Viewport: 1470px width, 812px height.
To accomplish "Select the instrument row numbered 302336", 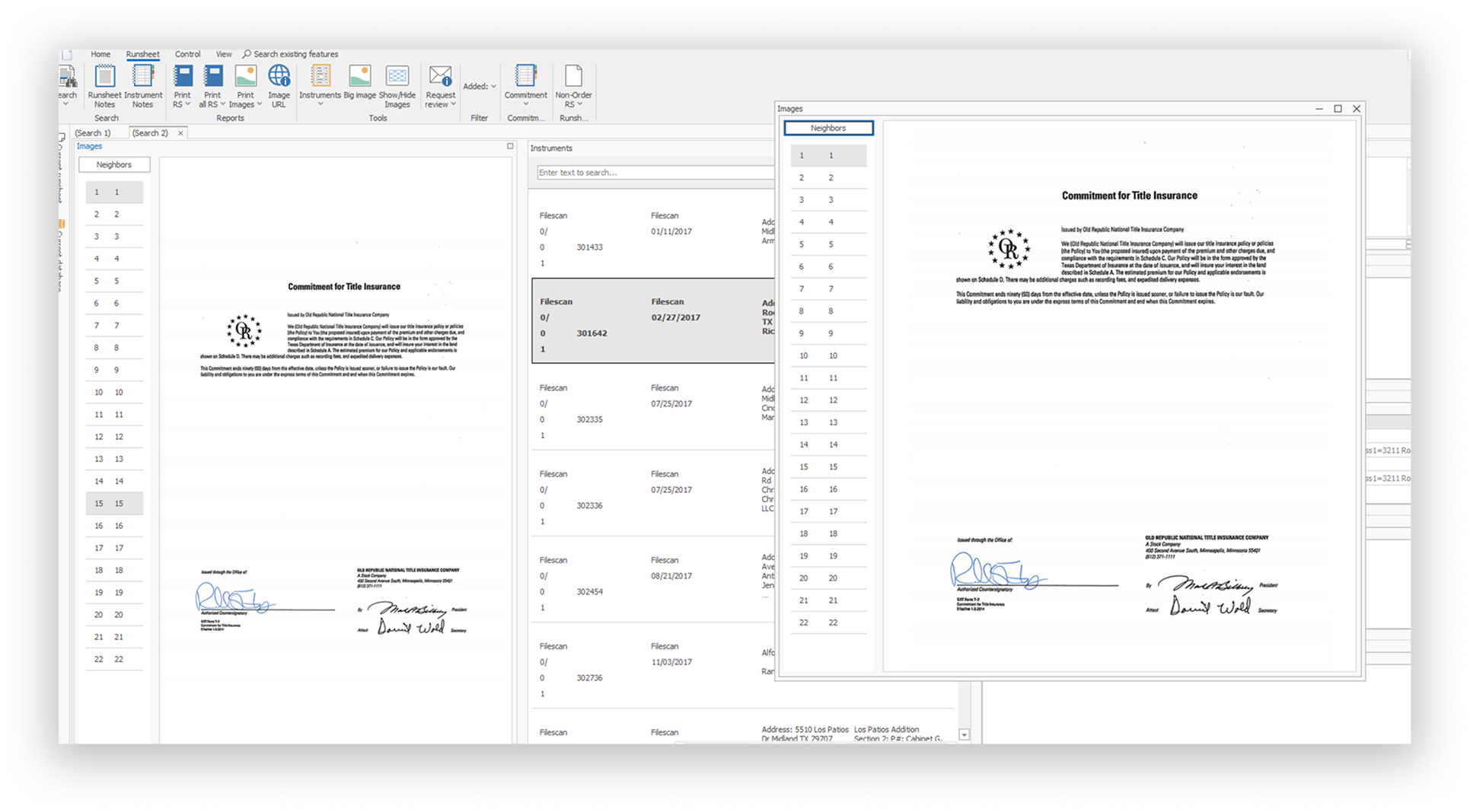I will 653,493.
